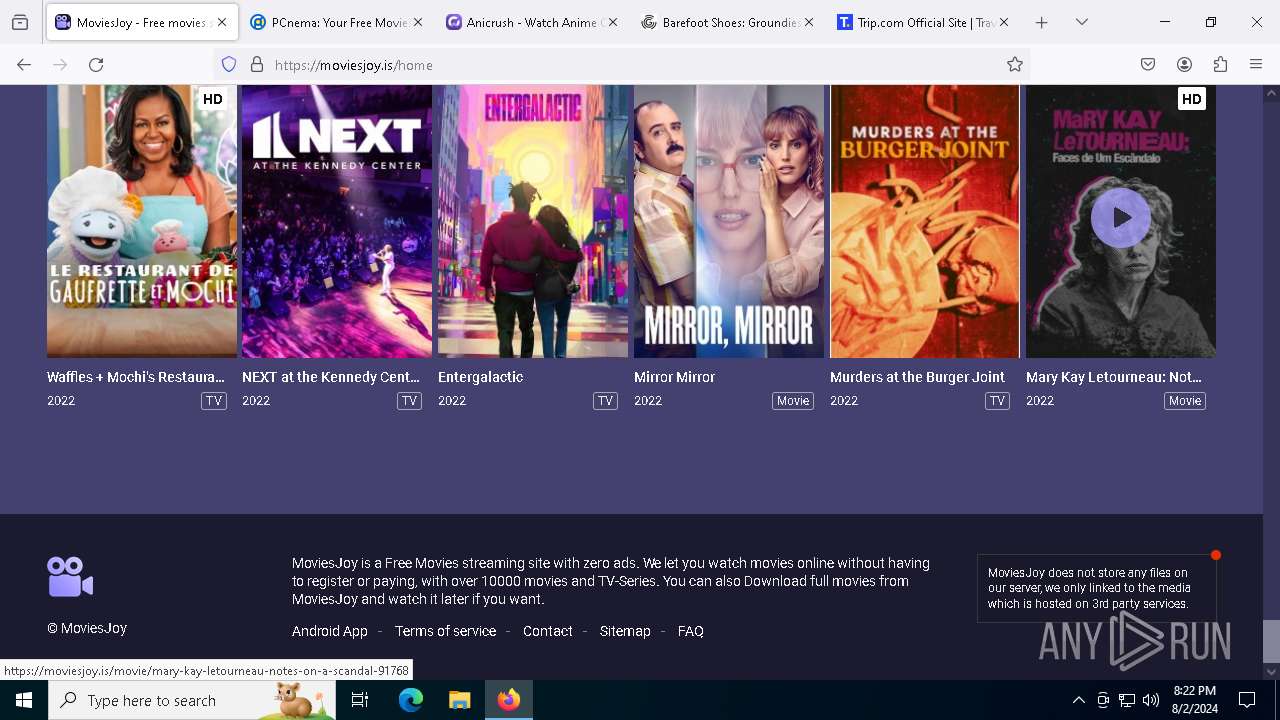This screenshot has width=1280, height=720.
Task: Play Mary Kay Letourneau via play button
Action: 1121,217
